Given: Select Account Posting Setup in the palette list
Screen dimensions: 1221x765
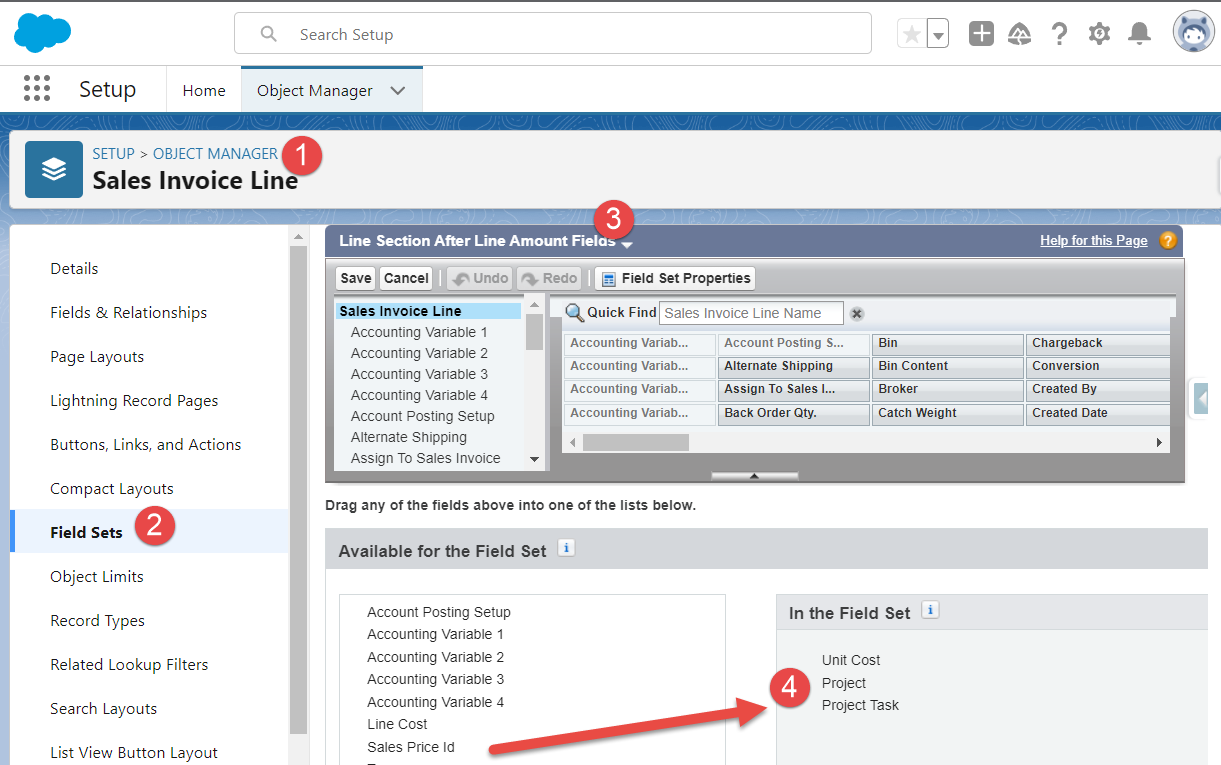Looking at the screenshot, I should (x=423, y=416).
